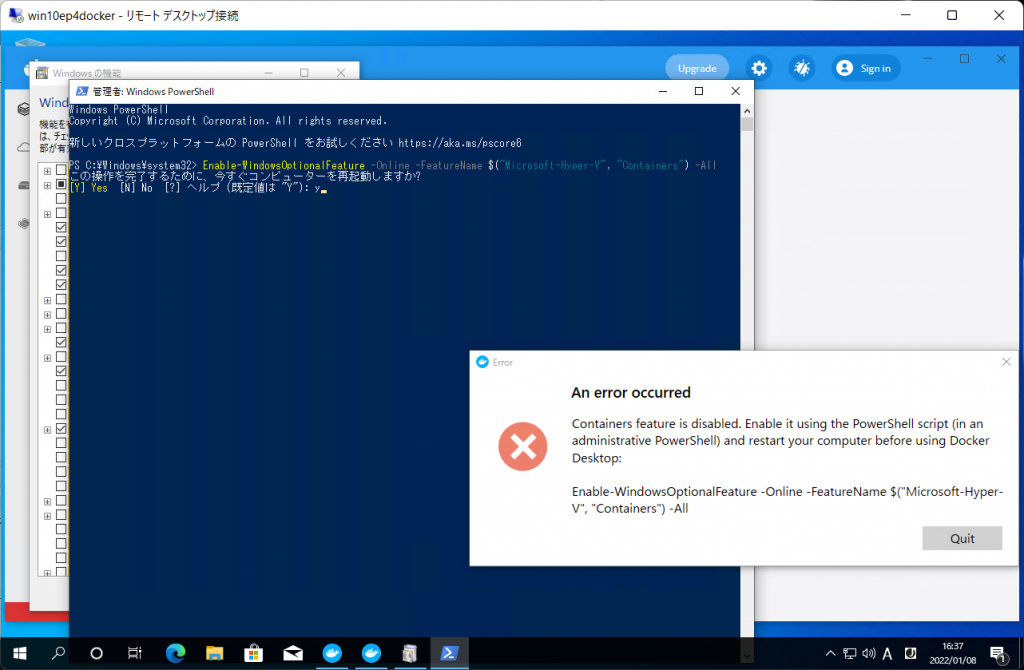Click the aka.ms/pscore6 URL in PowerShell

point(460,143)
